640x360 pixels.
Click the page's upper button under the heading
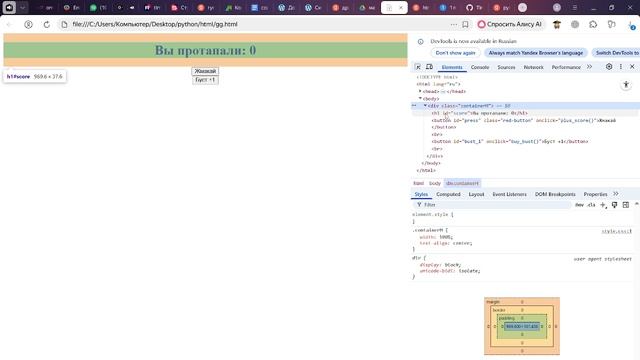coord(205,71)
